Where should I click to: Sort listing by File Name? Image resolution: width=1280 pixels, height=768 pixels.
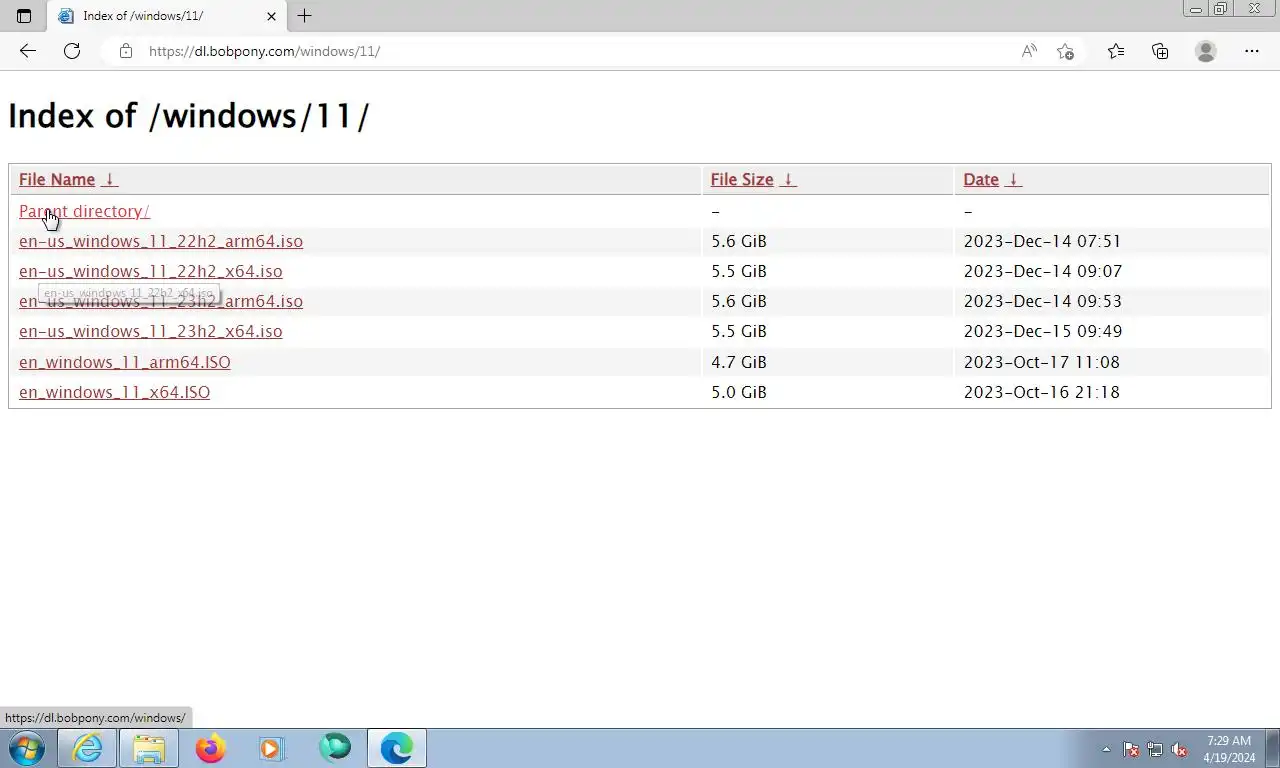[x=57, y=180]
